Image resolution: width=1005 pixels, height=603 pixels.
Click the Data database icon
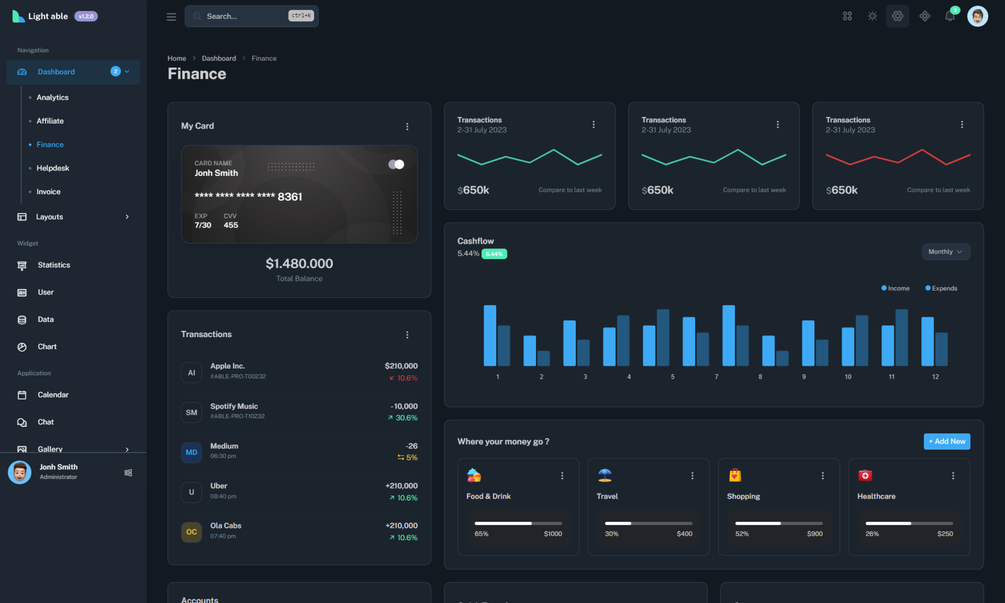tap(22, 320)
